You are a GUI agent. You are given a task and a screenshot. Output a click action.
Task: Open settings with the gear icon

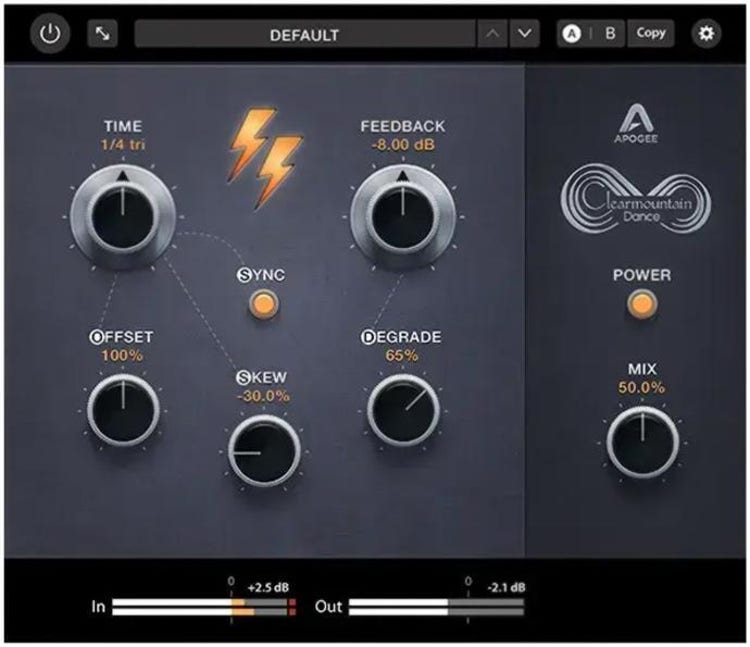click(707, 34)
